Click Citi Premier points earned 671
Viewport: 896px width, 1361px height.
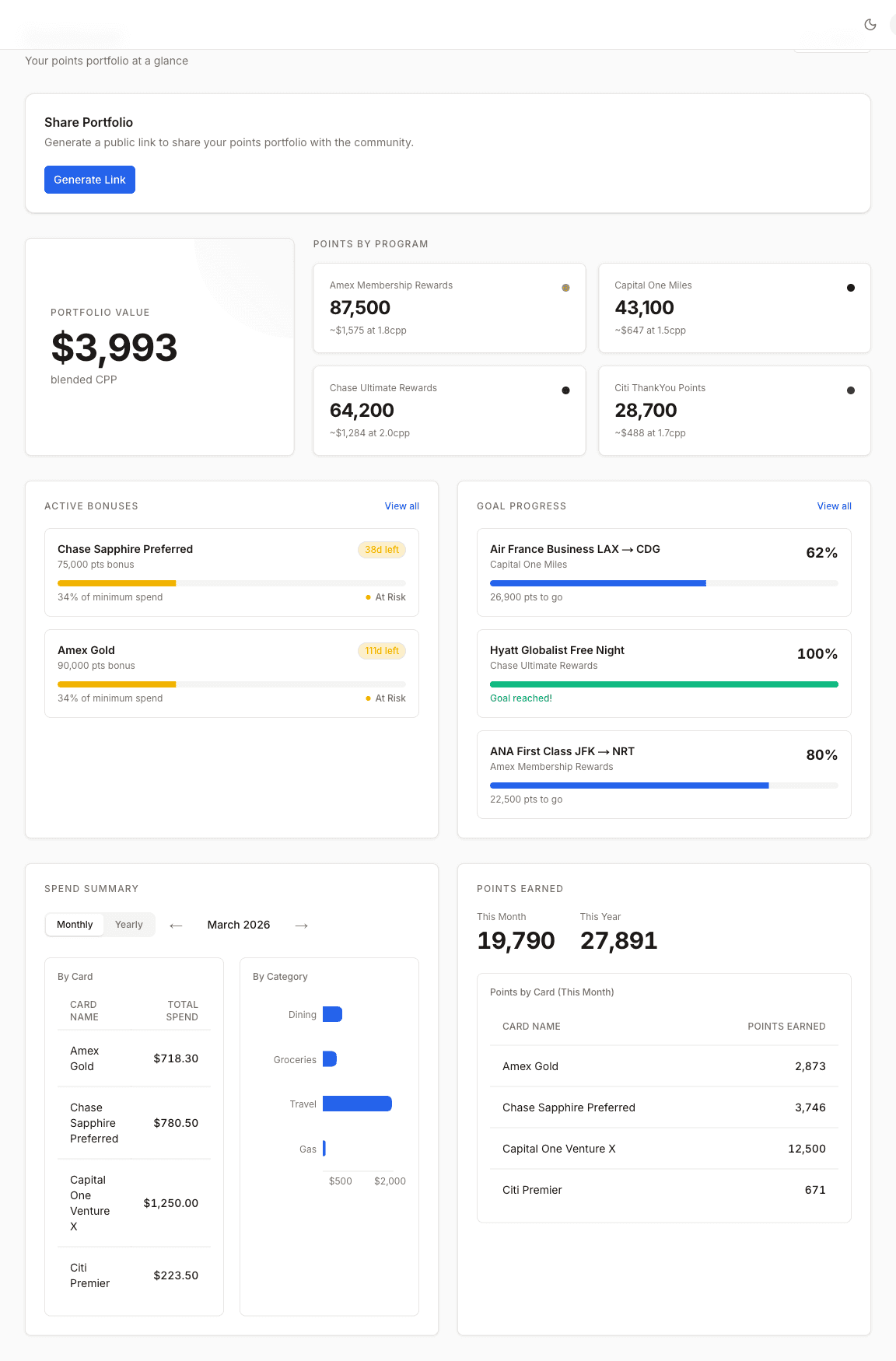pyautogui.click(x=815, y=1190)
